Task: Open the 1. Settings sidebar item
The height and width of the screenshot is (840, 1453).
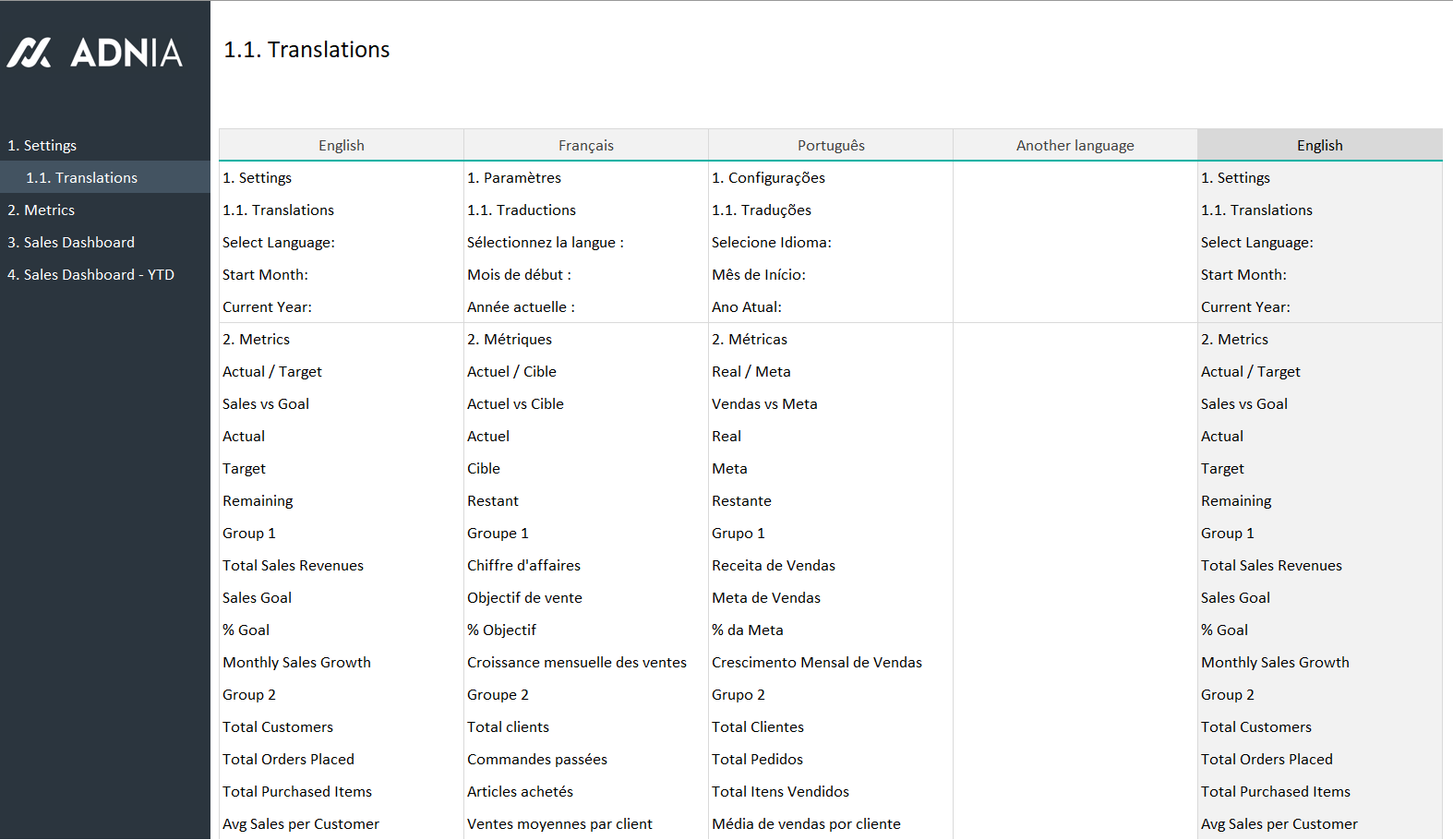Action: 42,146
